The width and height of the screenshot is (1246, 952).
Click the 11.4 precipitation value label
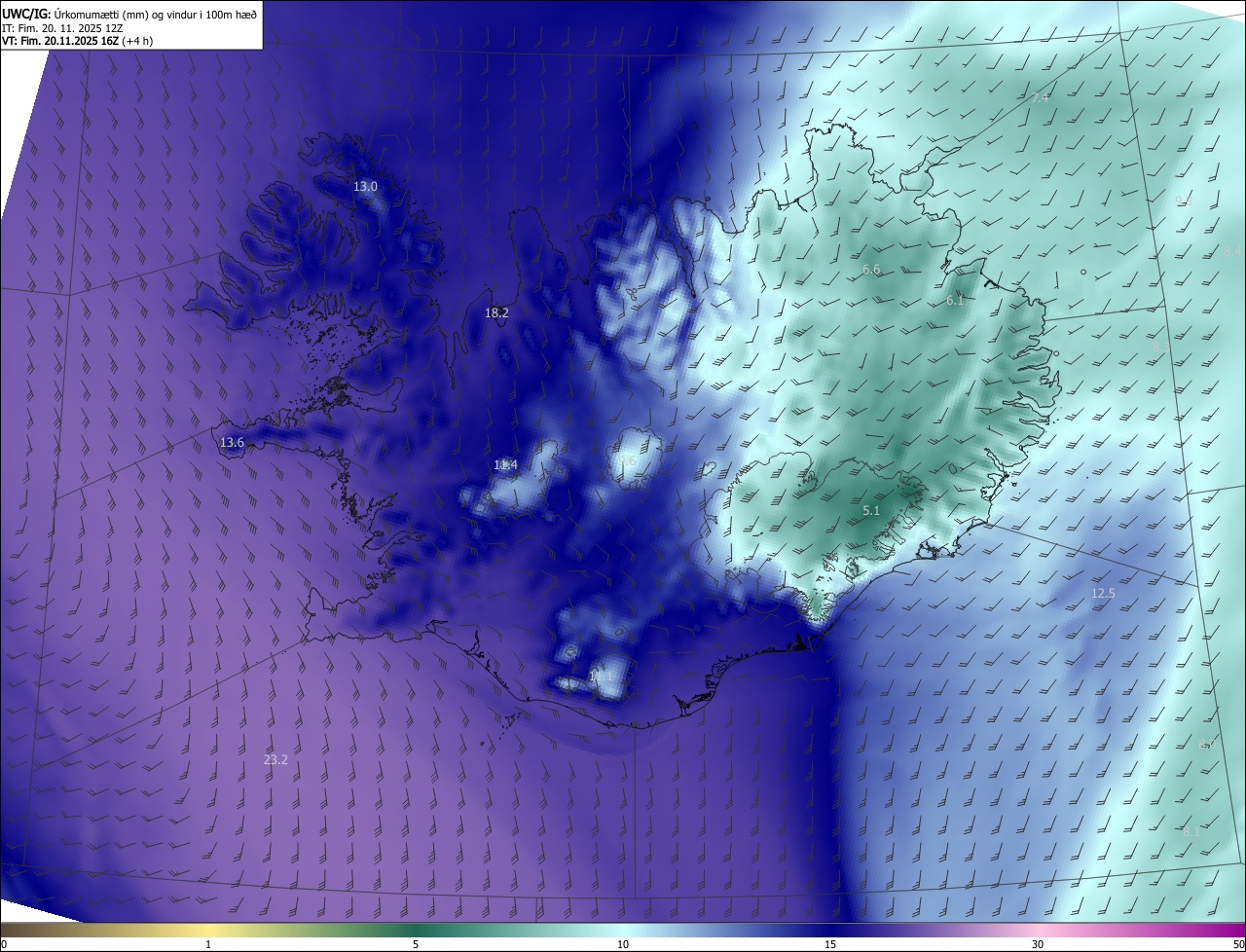(x=505, y=465)
